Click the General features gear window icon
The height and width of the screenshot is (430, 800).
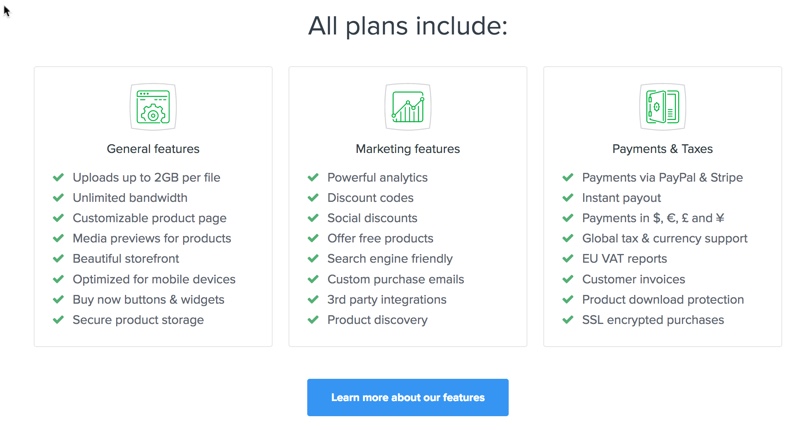click(153, 107)
